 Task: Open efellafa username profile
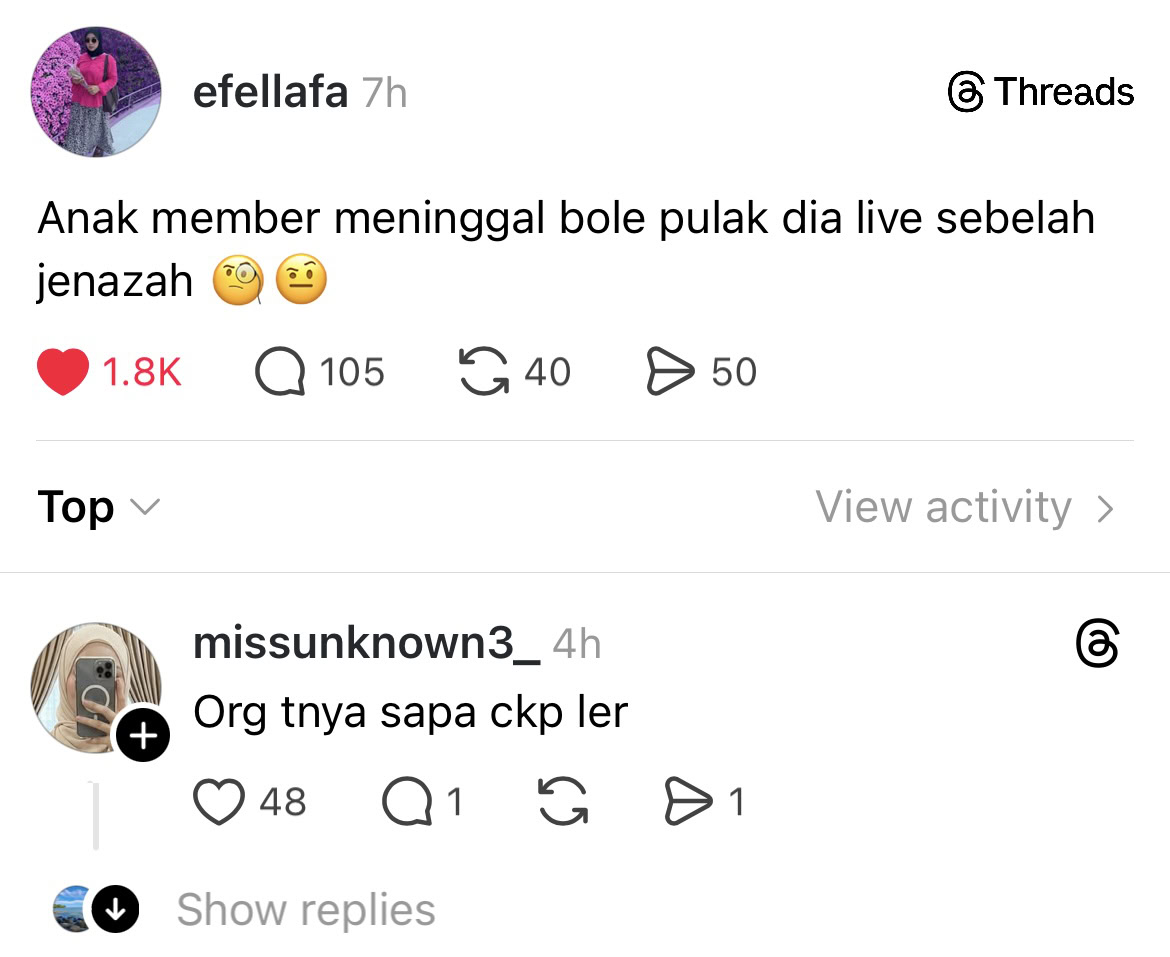[270, 93]
